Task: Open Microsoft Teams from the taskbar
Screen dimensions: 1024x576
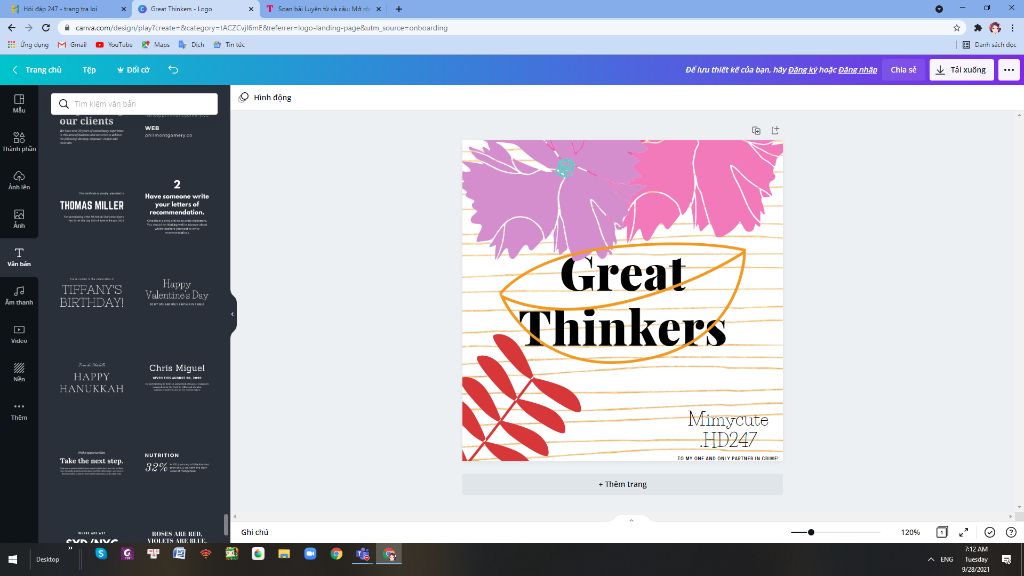Action: [x=362, y=554]
